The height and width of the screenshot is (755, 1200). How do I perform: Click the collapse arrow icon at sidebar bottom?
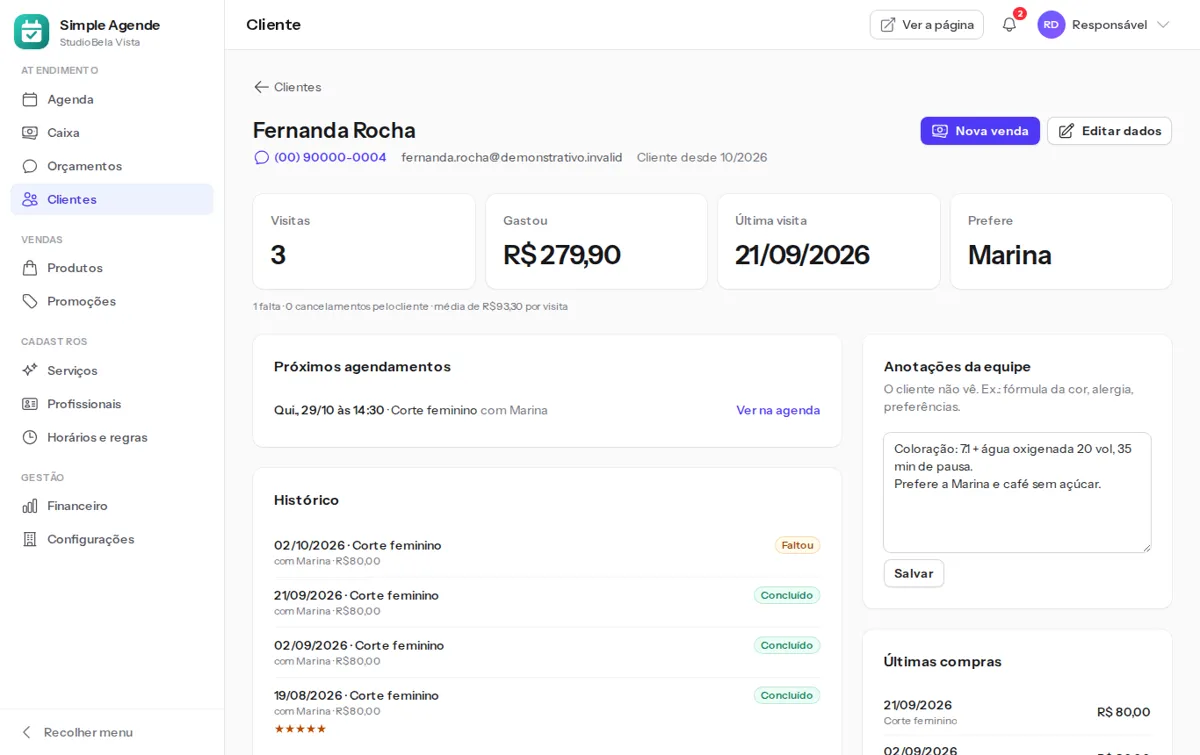[x=27, y=732]
